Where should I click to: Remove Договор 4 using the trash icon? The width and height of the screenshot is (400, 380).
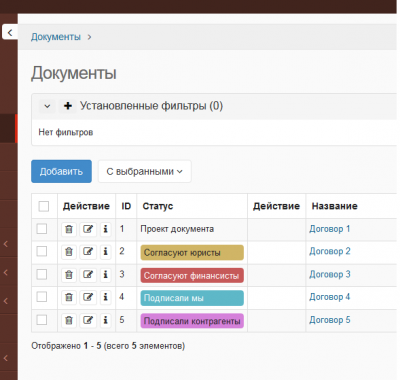tap(69, 297)
